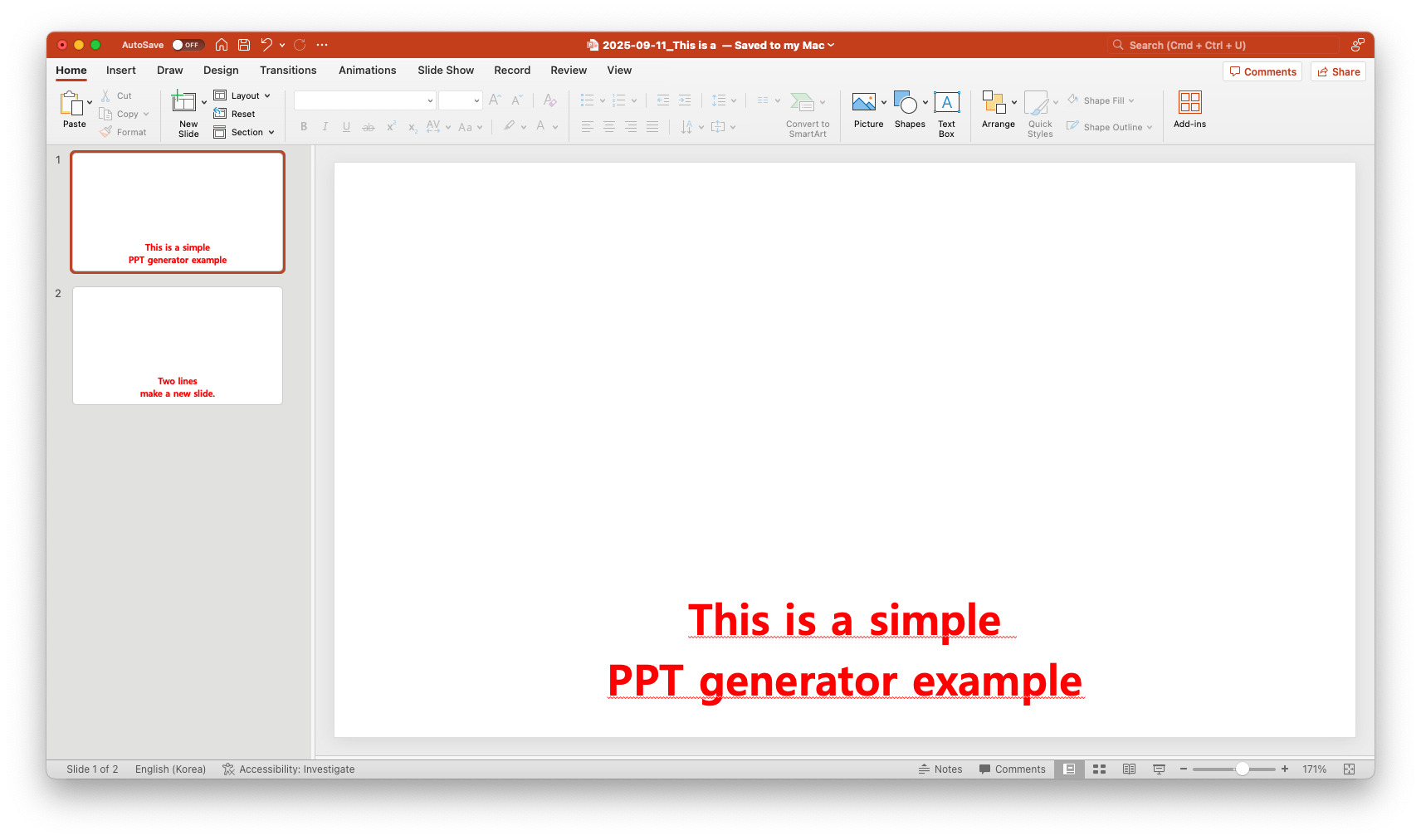Click Convert to SmartArt
The width and height of the screenshot is (1421, 840).
pyautogui.click(x=806, y=114)
